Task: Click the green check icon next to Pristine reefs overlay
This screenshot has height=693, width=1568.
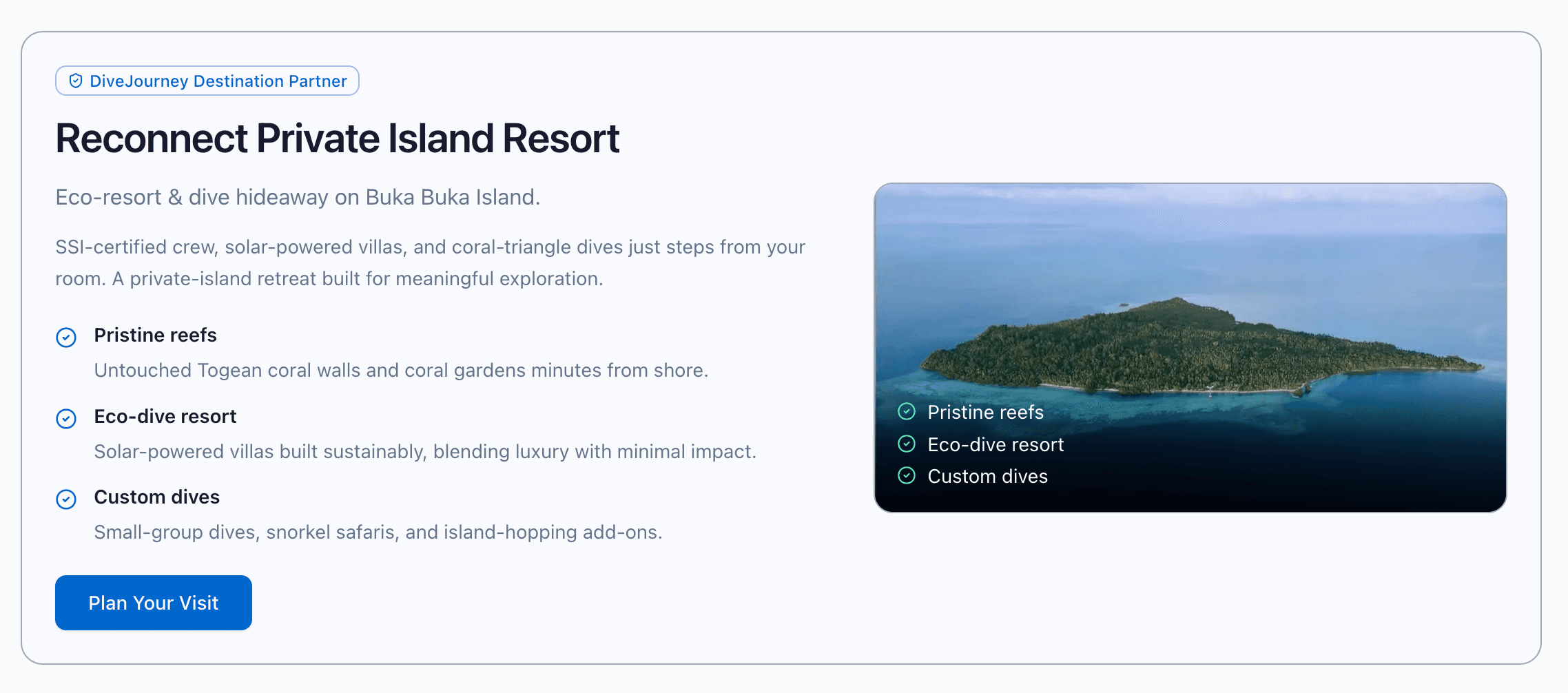Action: [x=907, y=413]
